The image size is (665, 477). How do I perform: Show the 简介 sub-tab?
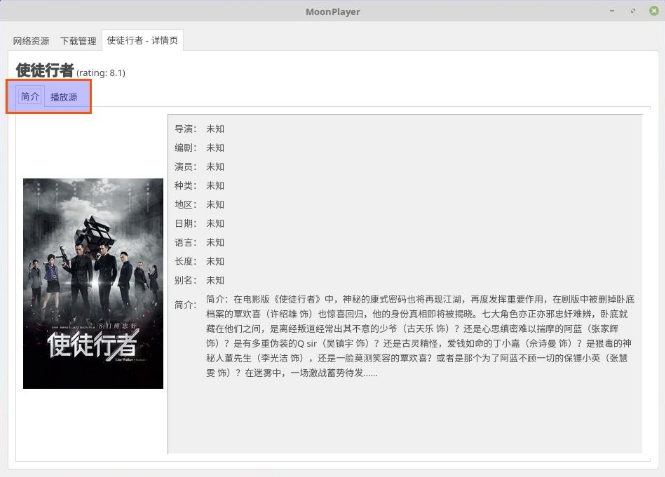(30, 96)
